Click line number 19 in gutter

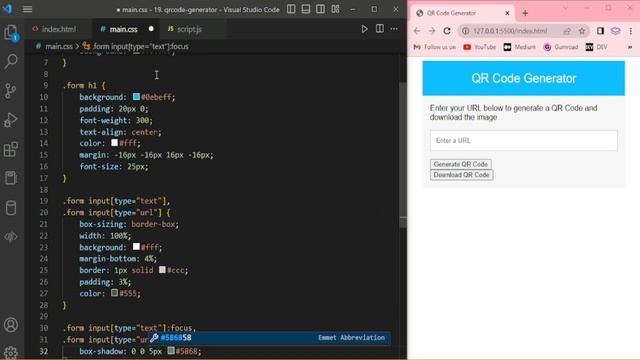tap(43, 201)
